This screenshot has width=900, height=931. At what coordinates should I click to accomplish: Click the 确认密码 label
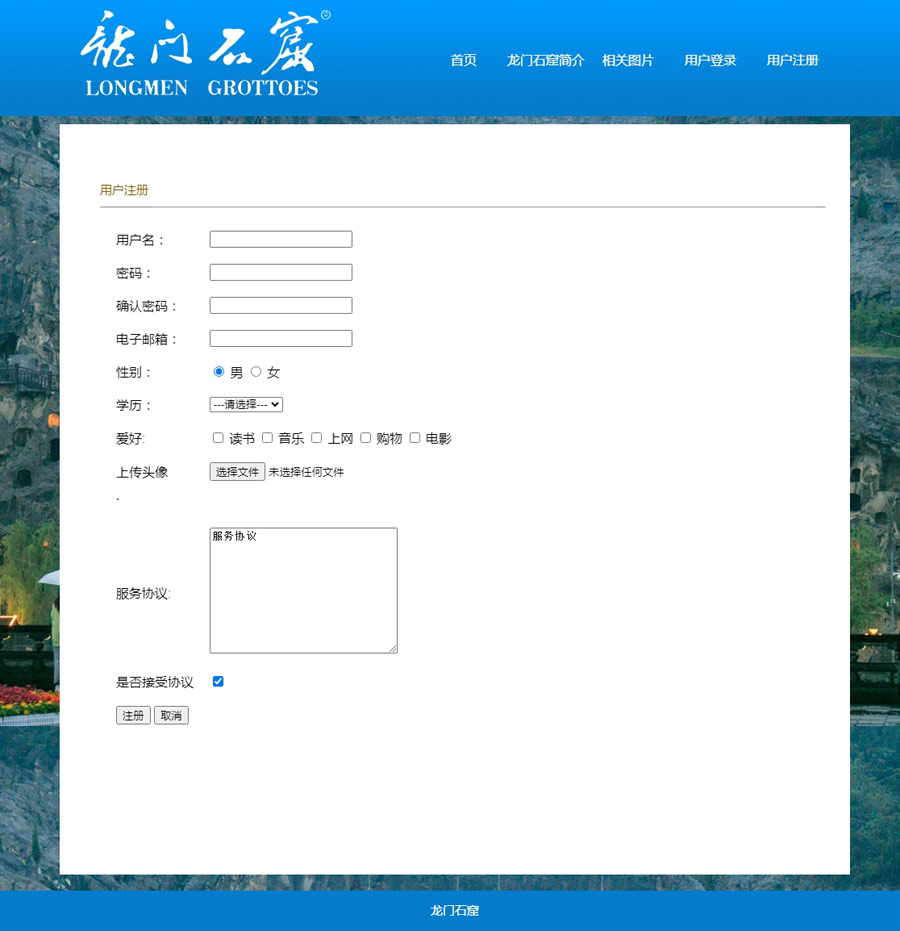click(x=146, y=306)
